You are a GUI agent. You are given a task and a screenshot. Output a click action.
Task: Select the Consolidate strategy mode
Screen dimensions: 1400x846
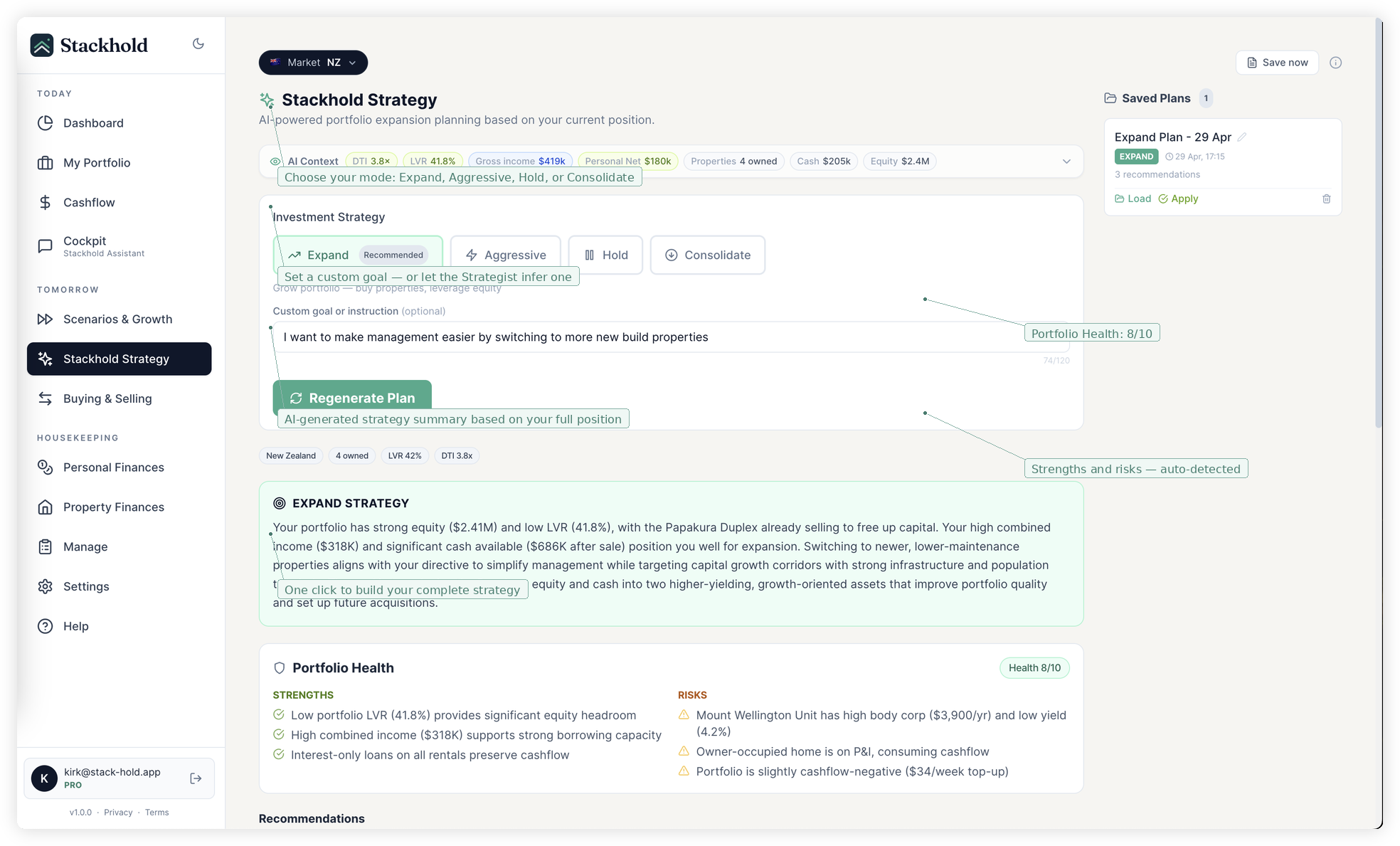pyautogui.click(x=708, y=255)
